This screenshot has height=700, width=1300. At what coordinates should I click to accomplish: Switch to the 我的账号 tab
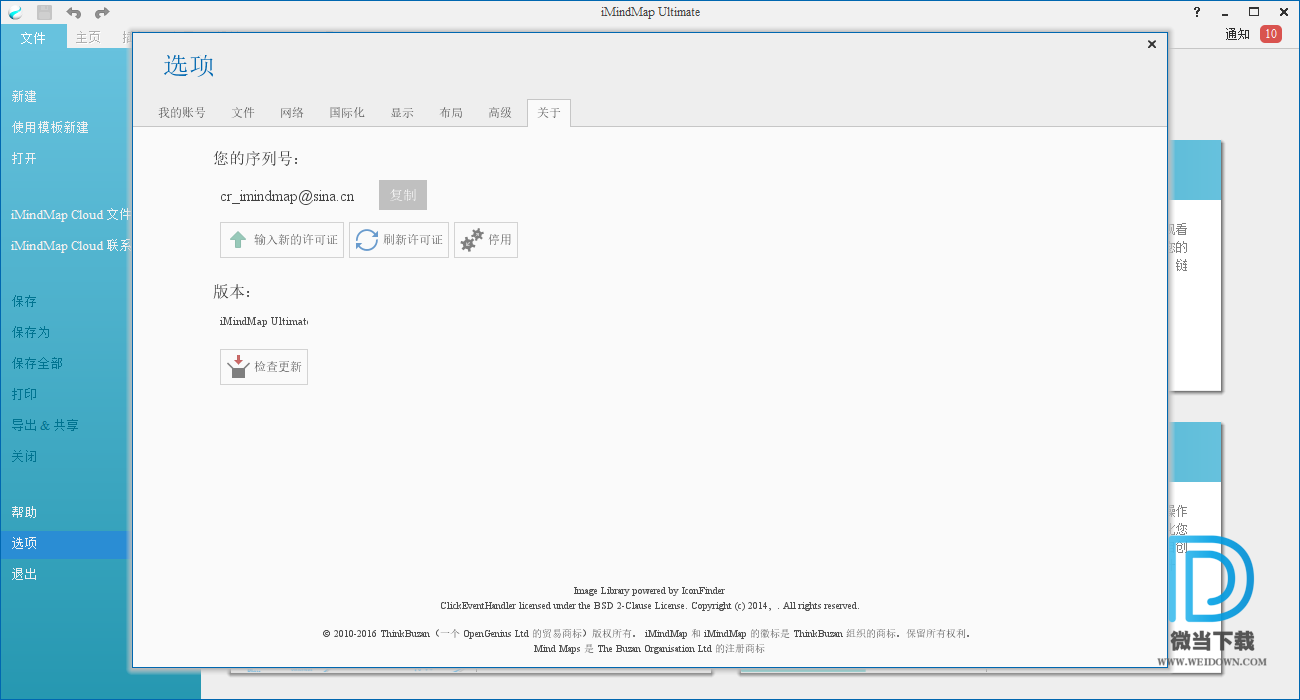[x=181, y=113]
